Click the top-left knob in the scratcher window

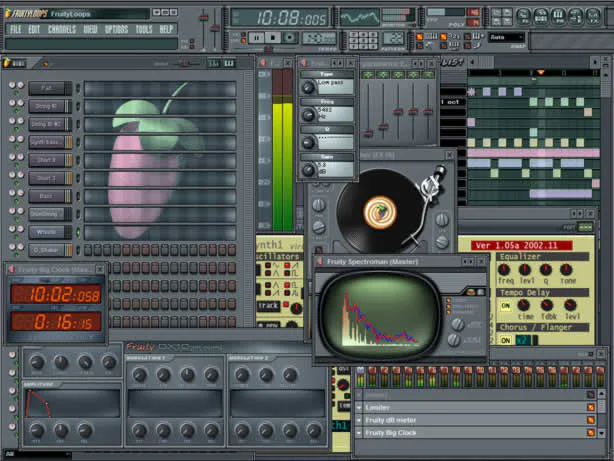pyautogui.click(x=318, y=204)
